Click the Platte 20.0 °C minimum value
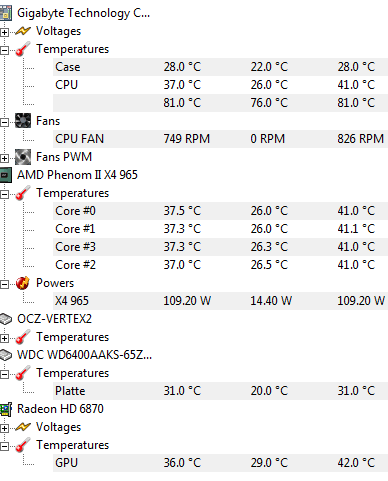The image size is (388, 481). pyautogui.click(x=269, y=391)
